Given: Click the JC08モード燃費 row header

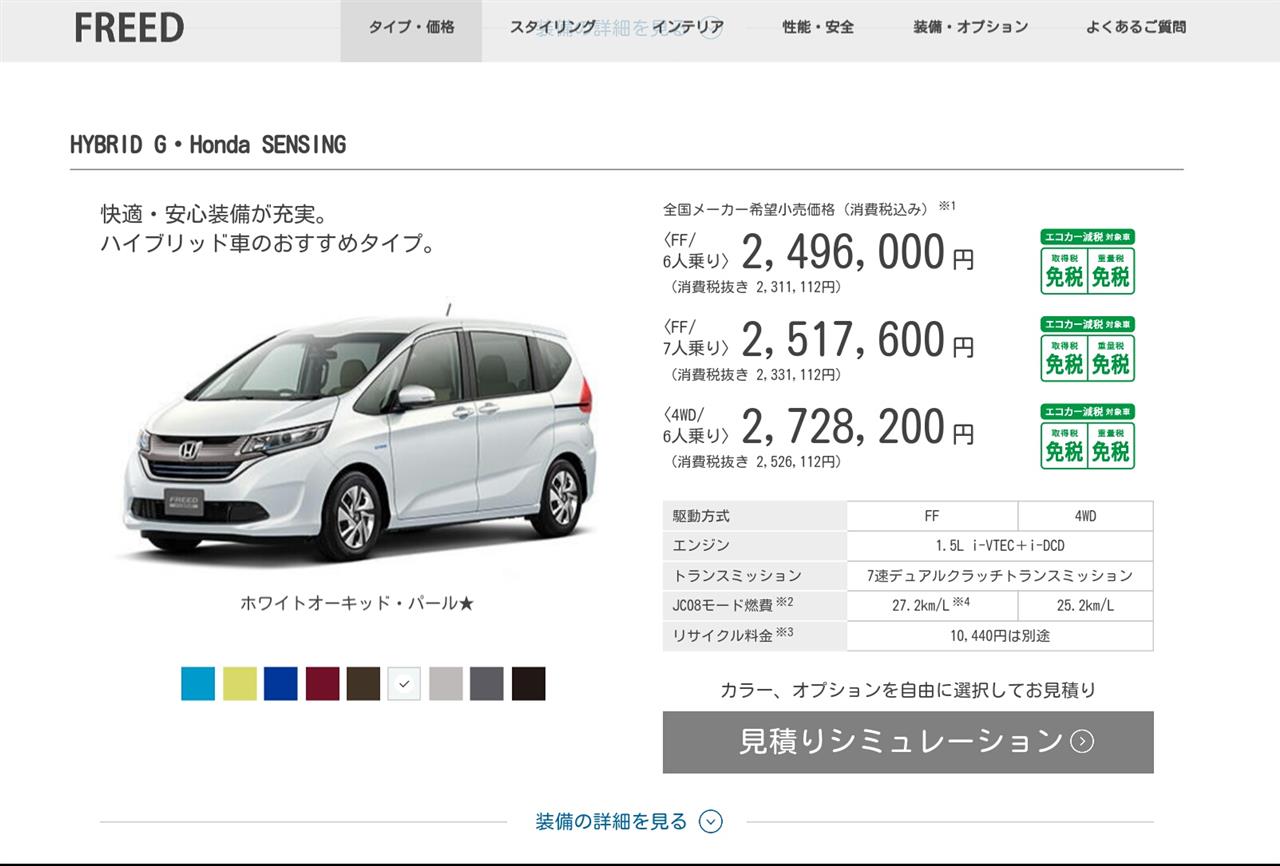Looking at the screenshot, I should pos(755,606).
